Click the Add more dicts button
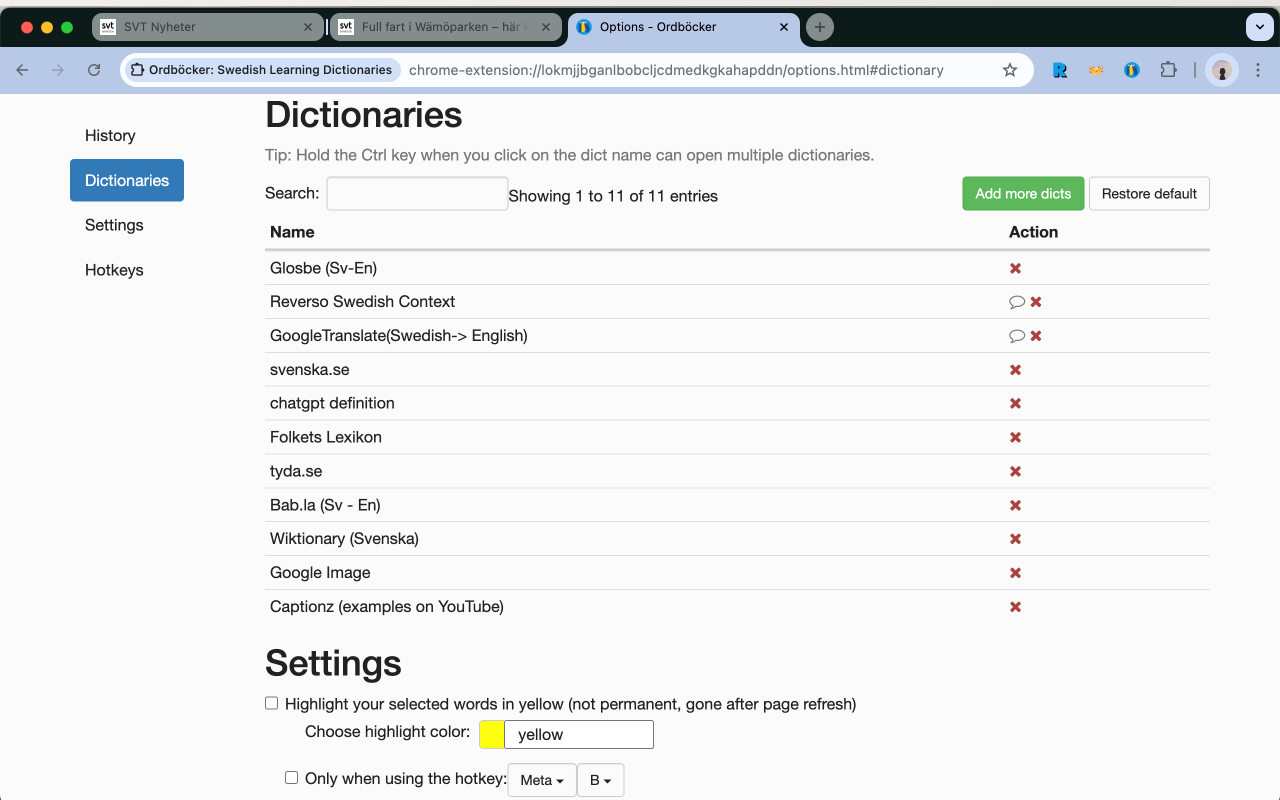The image size is (1280, 800). [x=1023, y=194]
